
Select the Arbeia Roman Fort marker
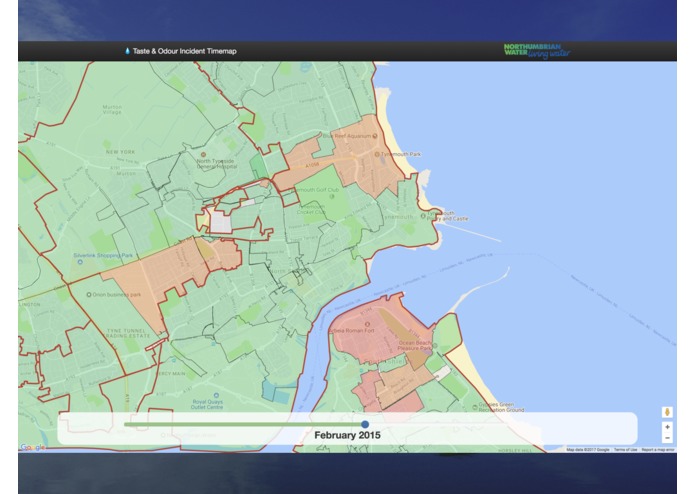367,324
